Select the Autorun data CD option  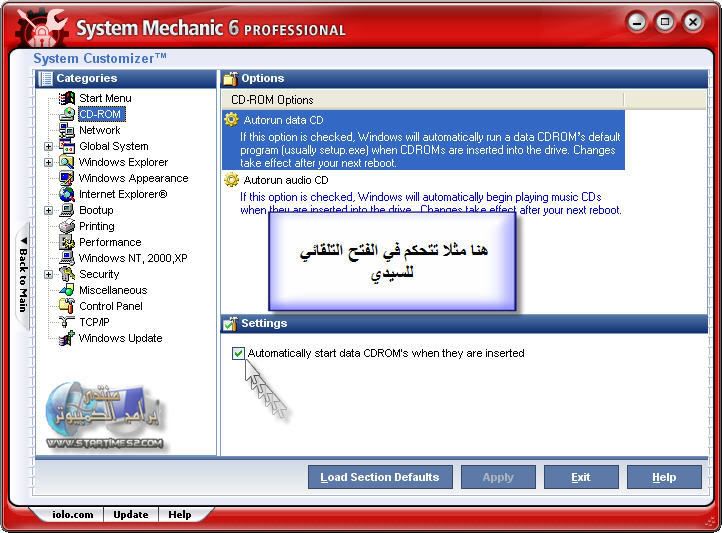pos(423,140)
